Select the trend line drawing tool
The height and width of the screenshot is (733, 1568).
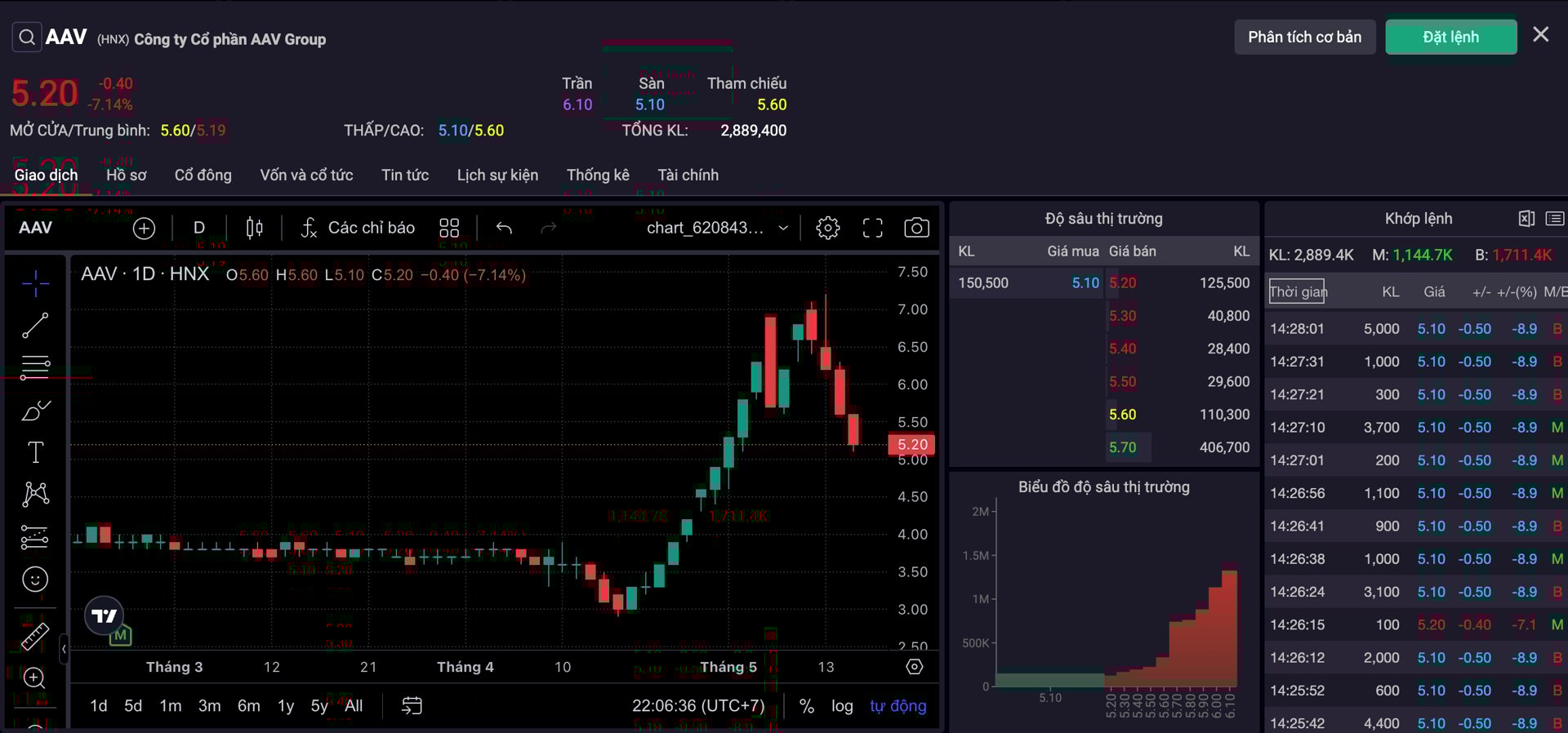(34, 326)
